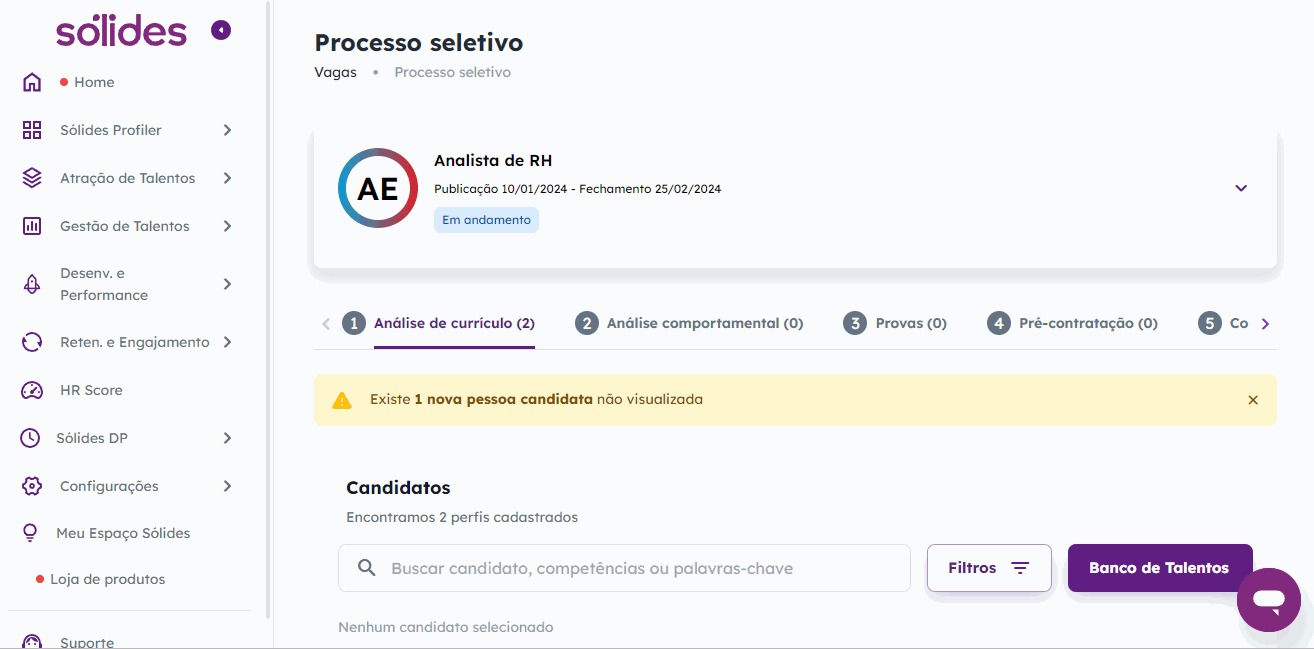Expand the Analista de RH job card
This screenshot has width=1314, height=649.
point(1241,188)
